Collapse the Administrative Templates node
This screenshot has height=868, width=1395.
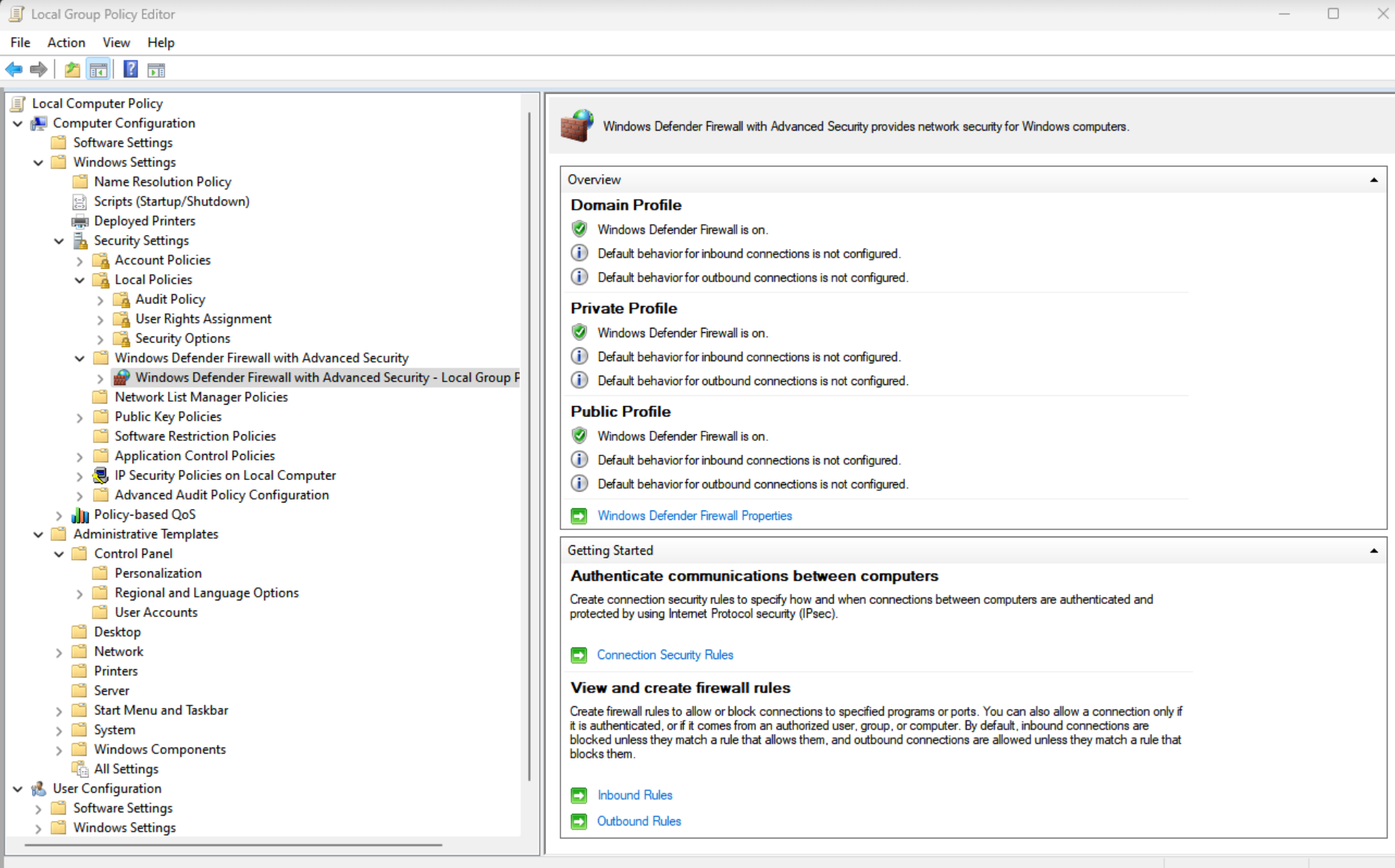(38, 534)
